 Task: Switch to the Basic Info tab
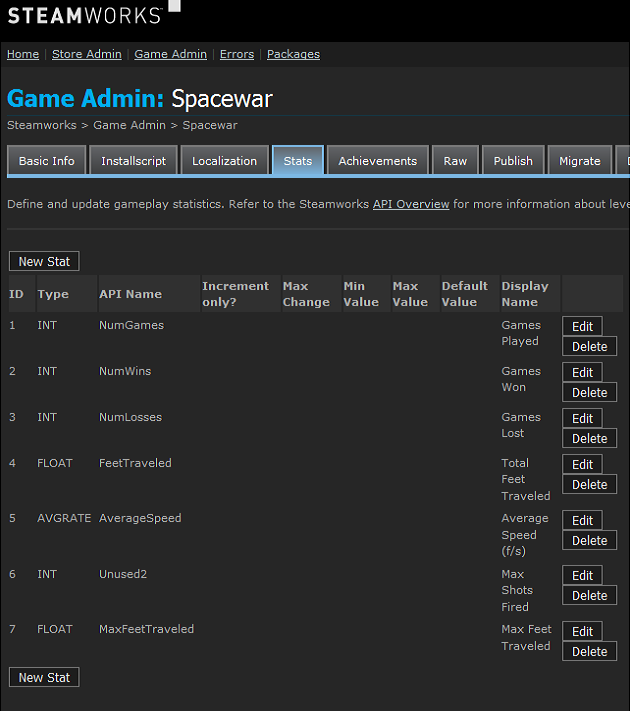point(47,161)
